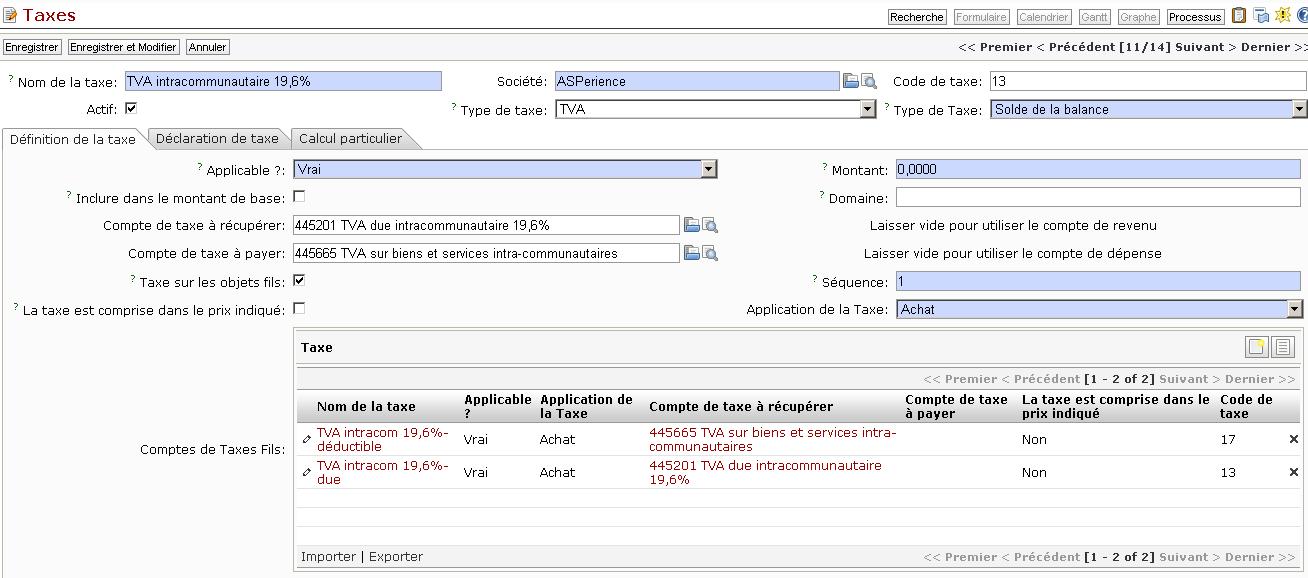Enable Inclure dans le montant de base
1308x578 pixels.
pyautogui.click(x=299, y=197)
